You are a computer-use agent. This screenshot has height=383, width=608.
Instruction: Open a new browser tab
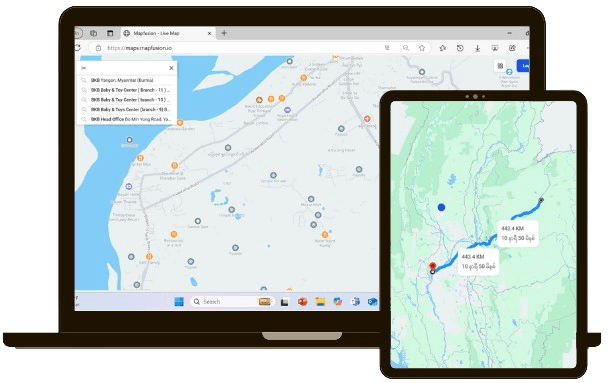click(x=224, y=33)
